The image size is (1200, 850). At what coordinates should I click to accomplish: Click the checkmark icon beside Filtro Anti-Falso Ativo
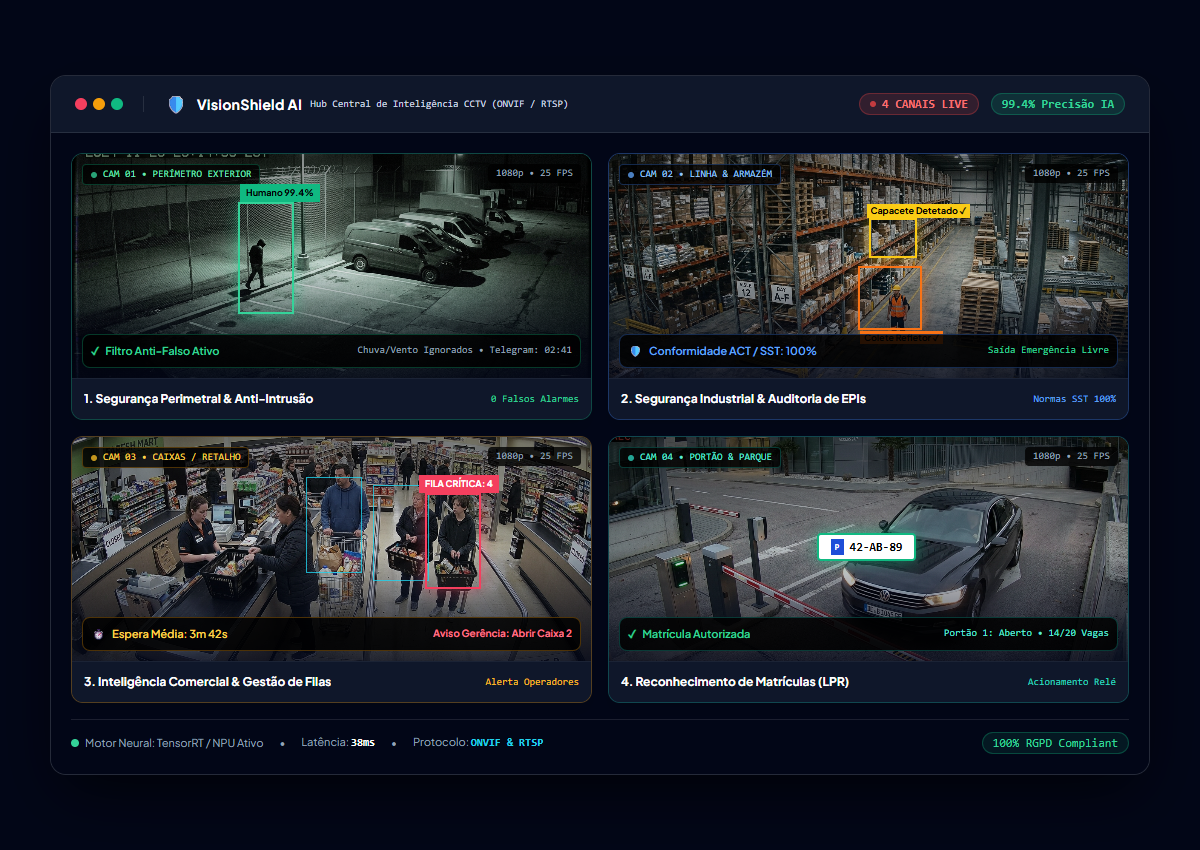[x=95, y=351]
